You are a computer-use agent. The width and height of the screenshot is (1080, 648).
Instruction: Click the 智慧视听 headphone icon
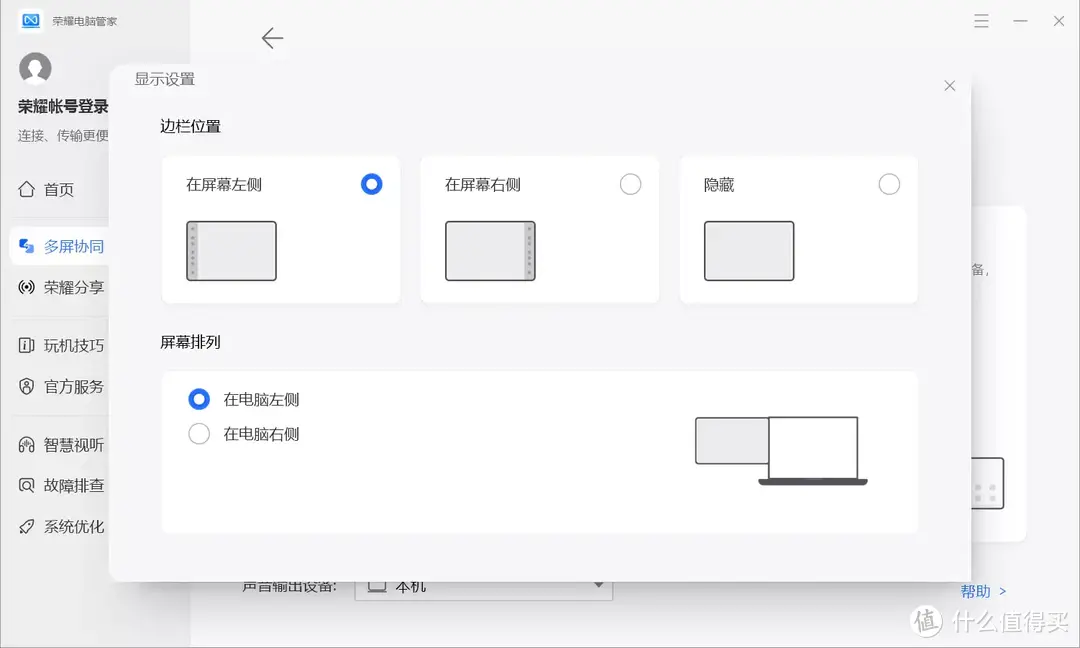pos(26,445)
